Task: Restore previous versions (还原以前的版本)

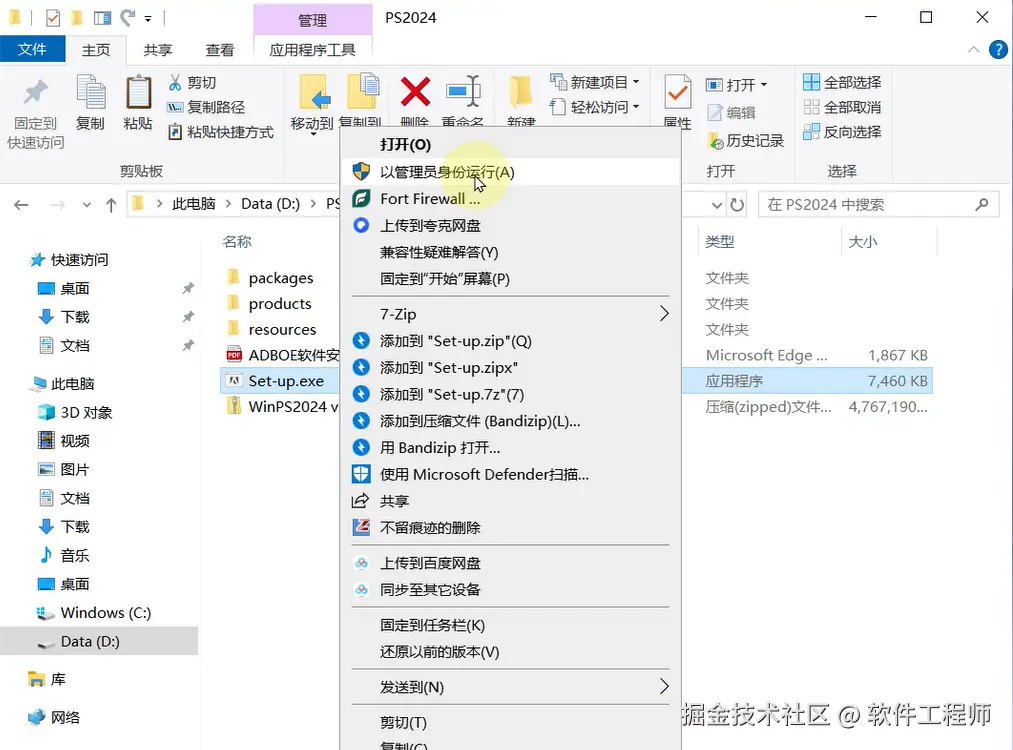Action: (x=510, y=651)
